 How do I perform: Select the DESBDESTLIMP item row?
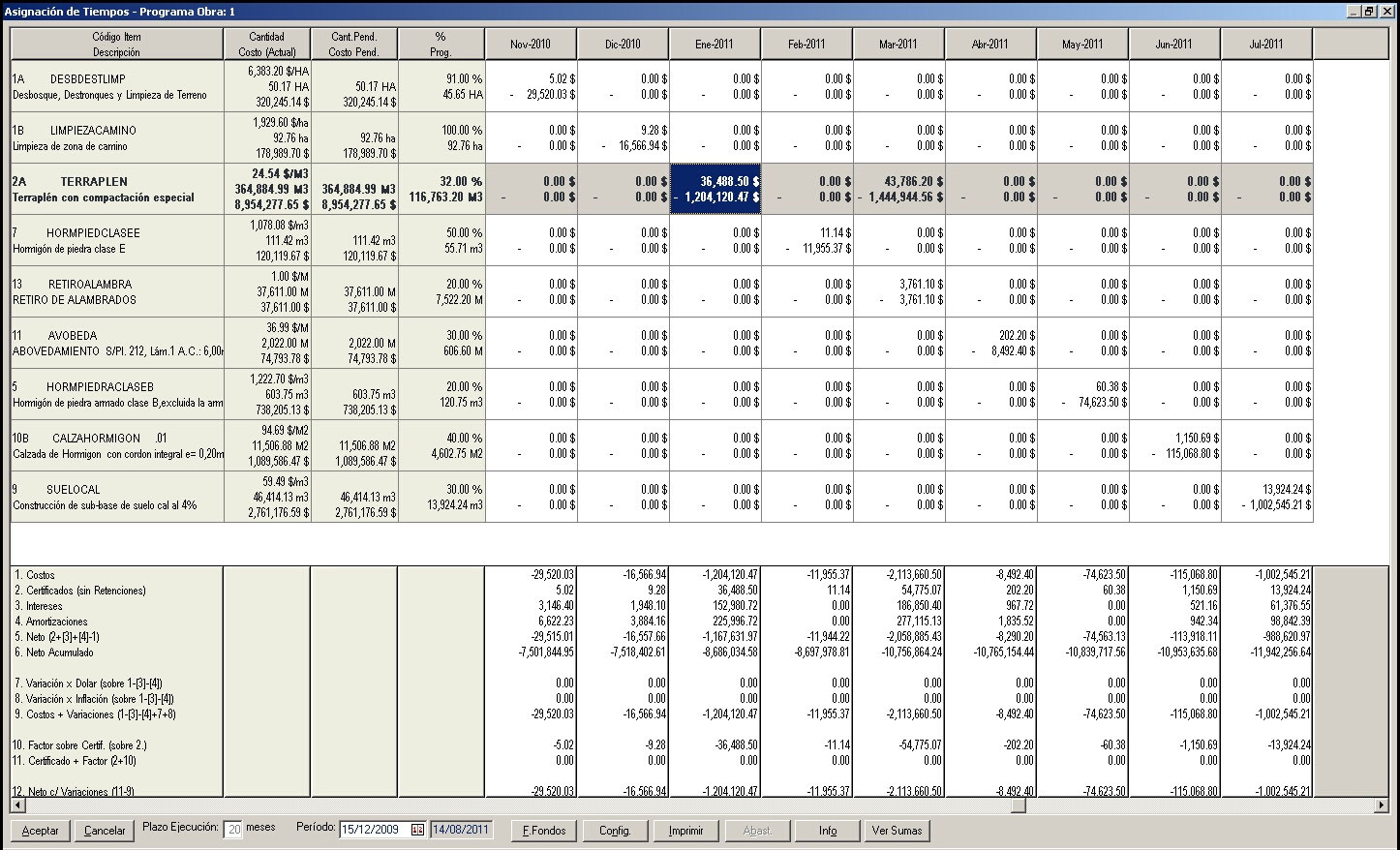[x=116, y=86]
